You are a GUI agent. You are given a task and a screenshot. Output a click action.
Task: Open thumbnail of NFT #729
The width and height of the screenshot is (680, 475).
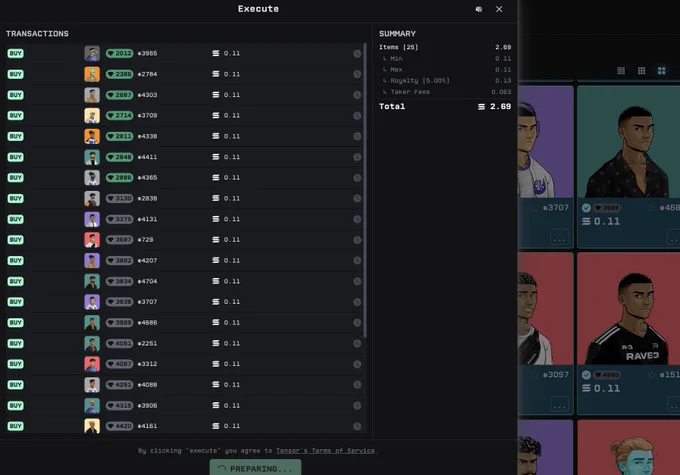point(92,239)
